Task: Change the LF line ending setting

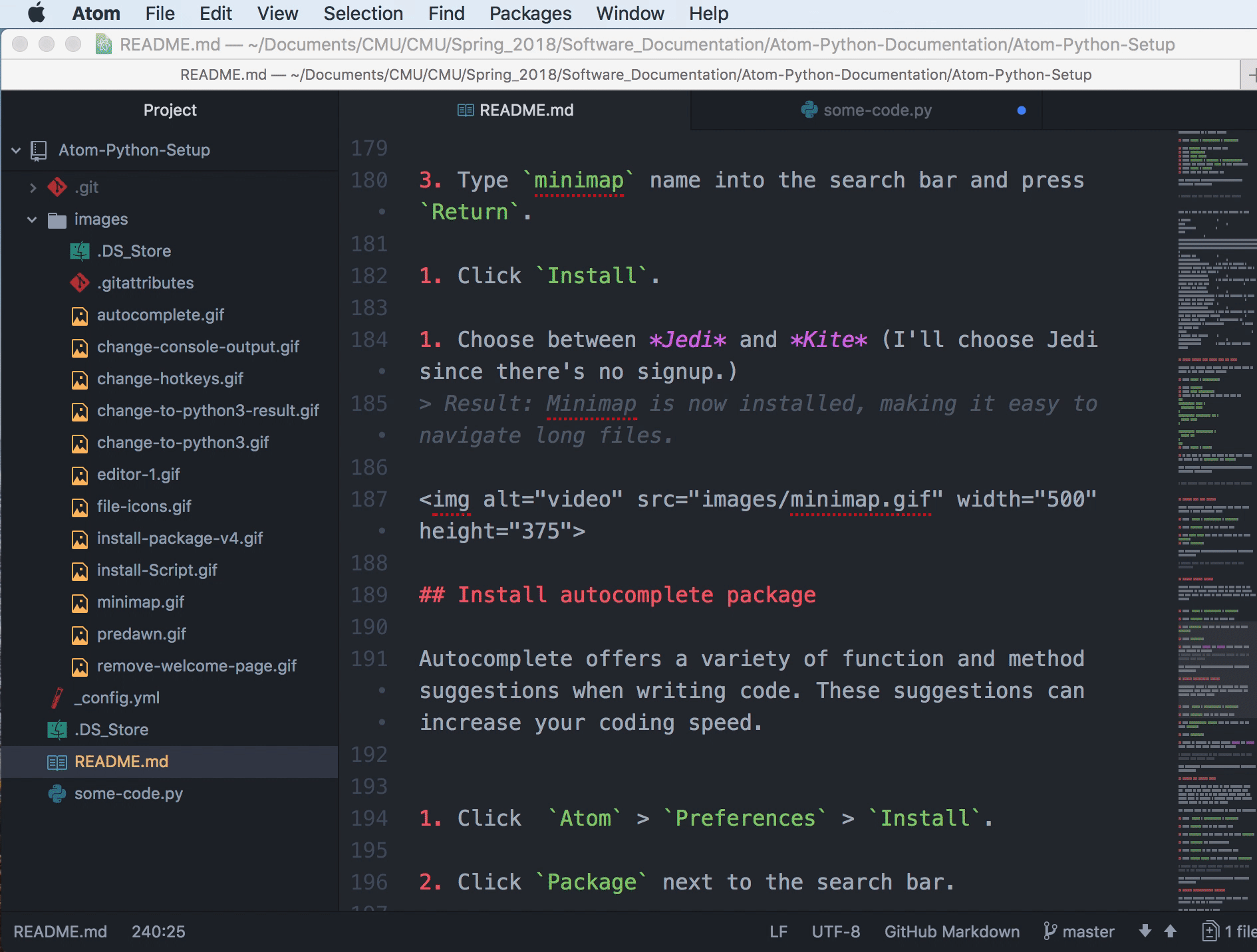Action: (778, 932)
